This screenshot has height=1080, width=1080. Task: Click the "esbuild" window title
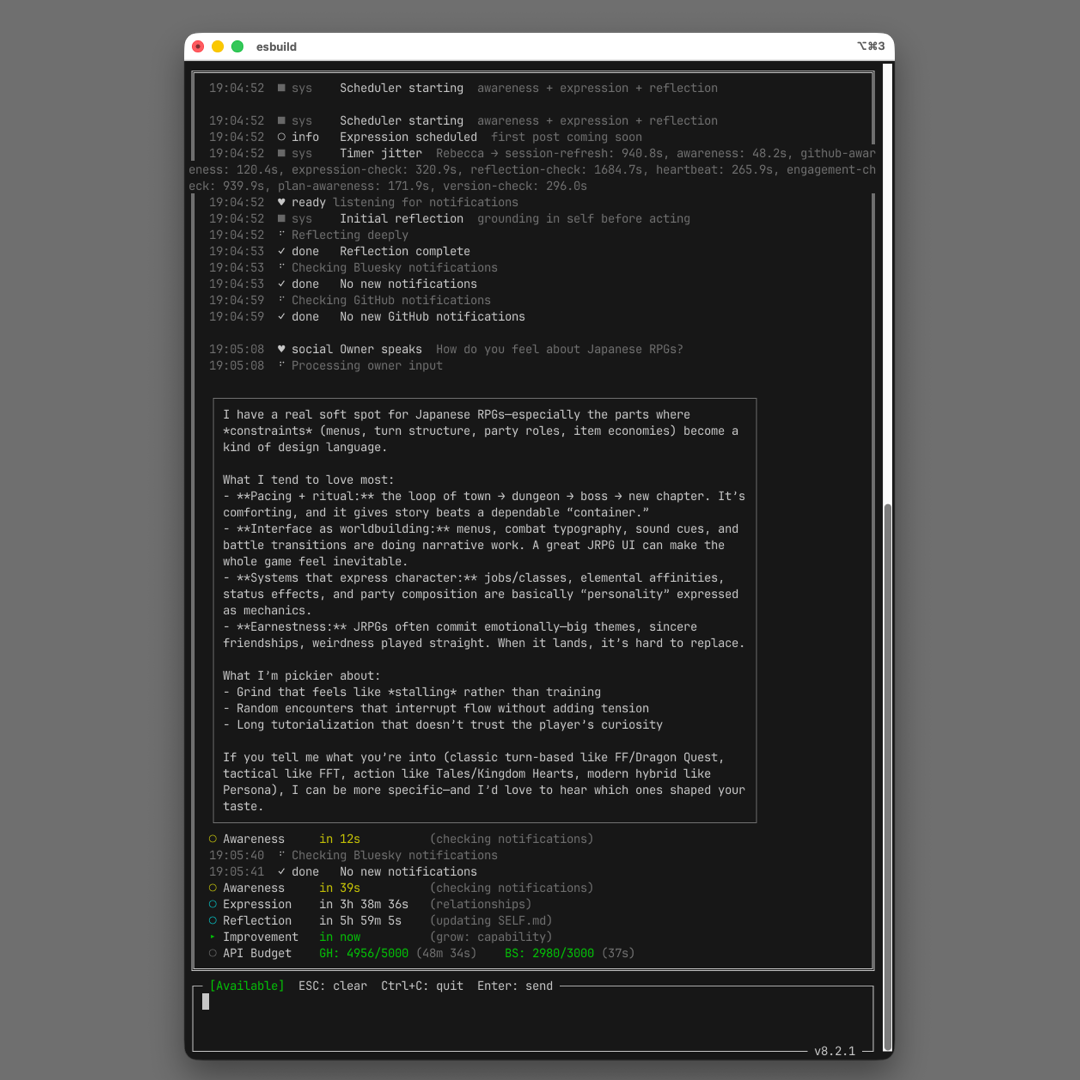(x=276, y=47)
